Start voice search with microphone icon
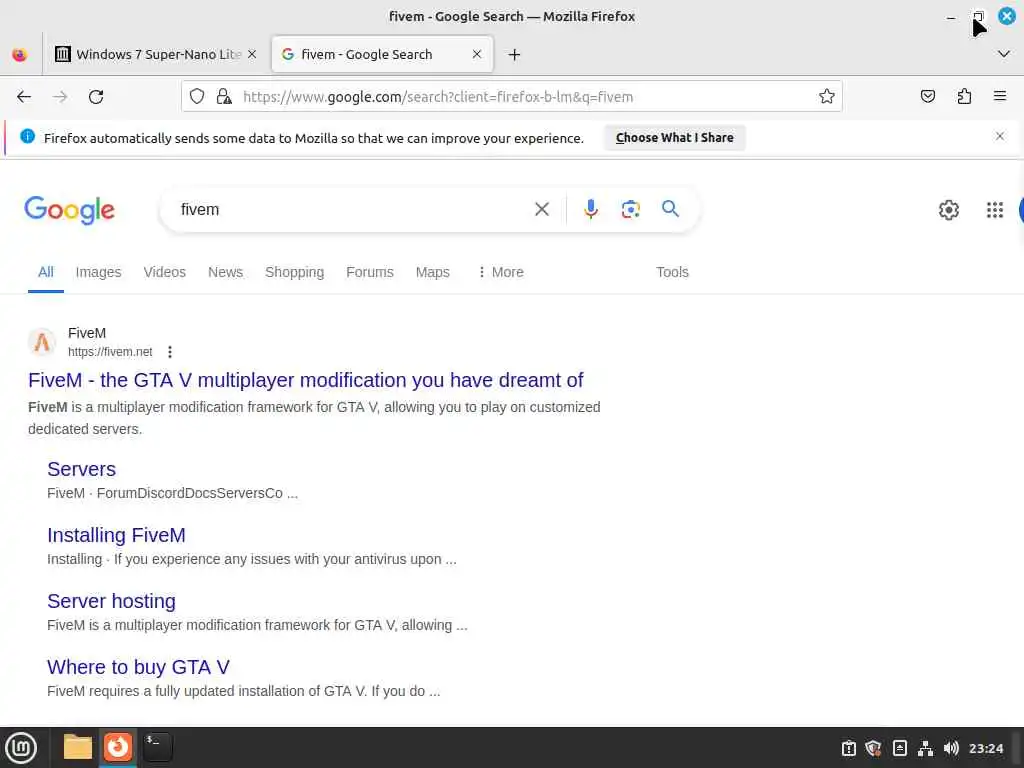Viewport: 1024px width, 768px height. point(590,209)
